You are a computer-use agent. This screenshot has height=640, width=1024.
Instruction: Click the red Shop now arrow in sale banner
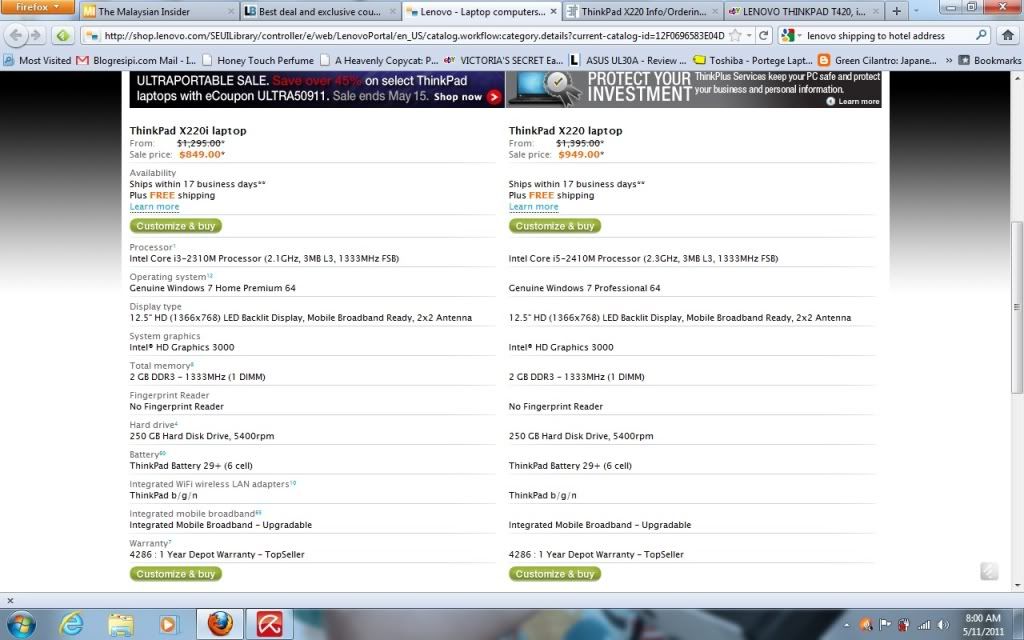494,97
